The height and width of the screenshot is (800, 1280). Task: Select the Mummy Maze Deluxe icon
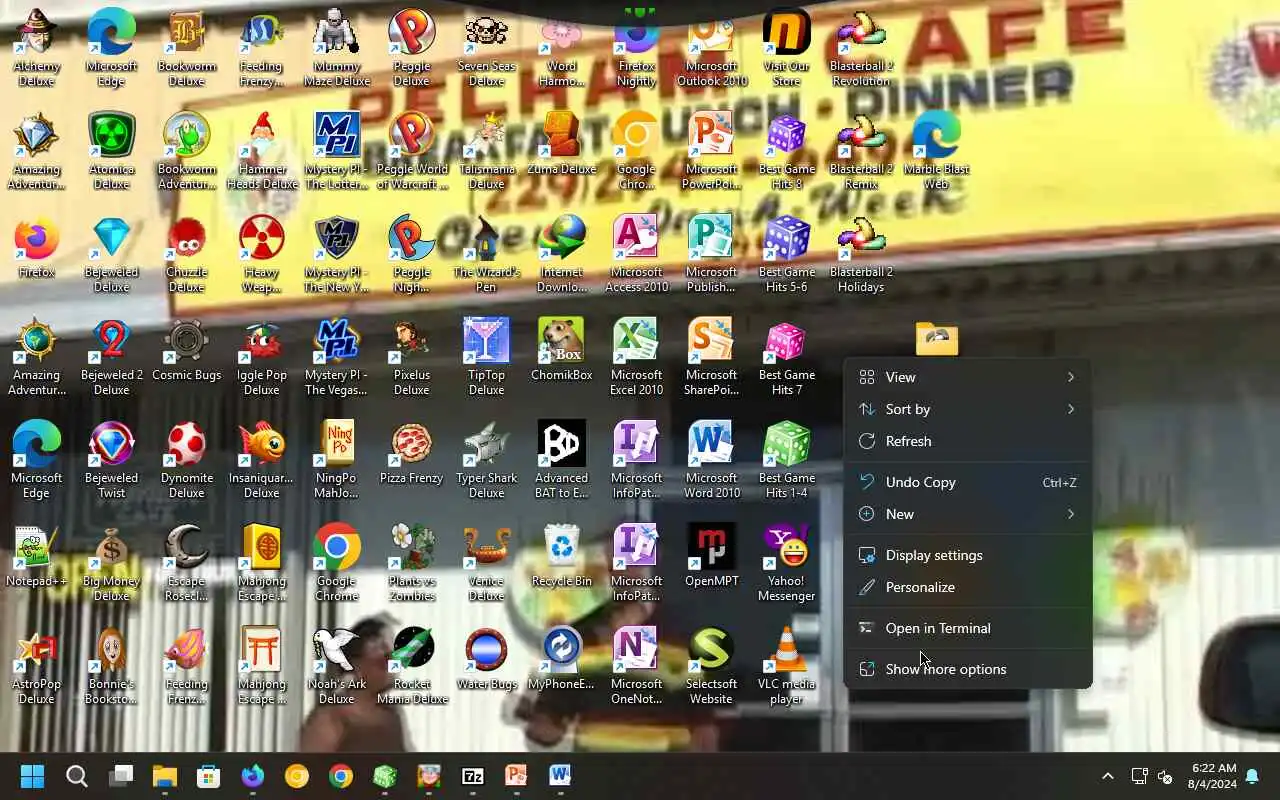(336, 48)
